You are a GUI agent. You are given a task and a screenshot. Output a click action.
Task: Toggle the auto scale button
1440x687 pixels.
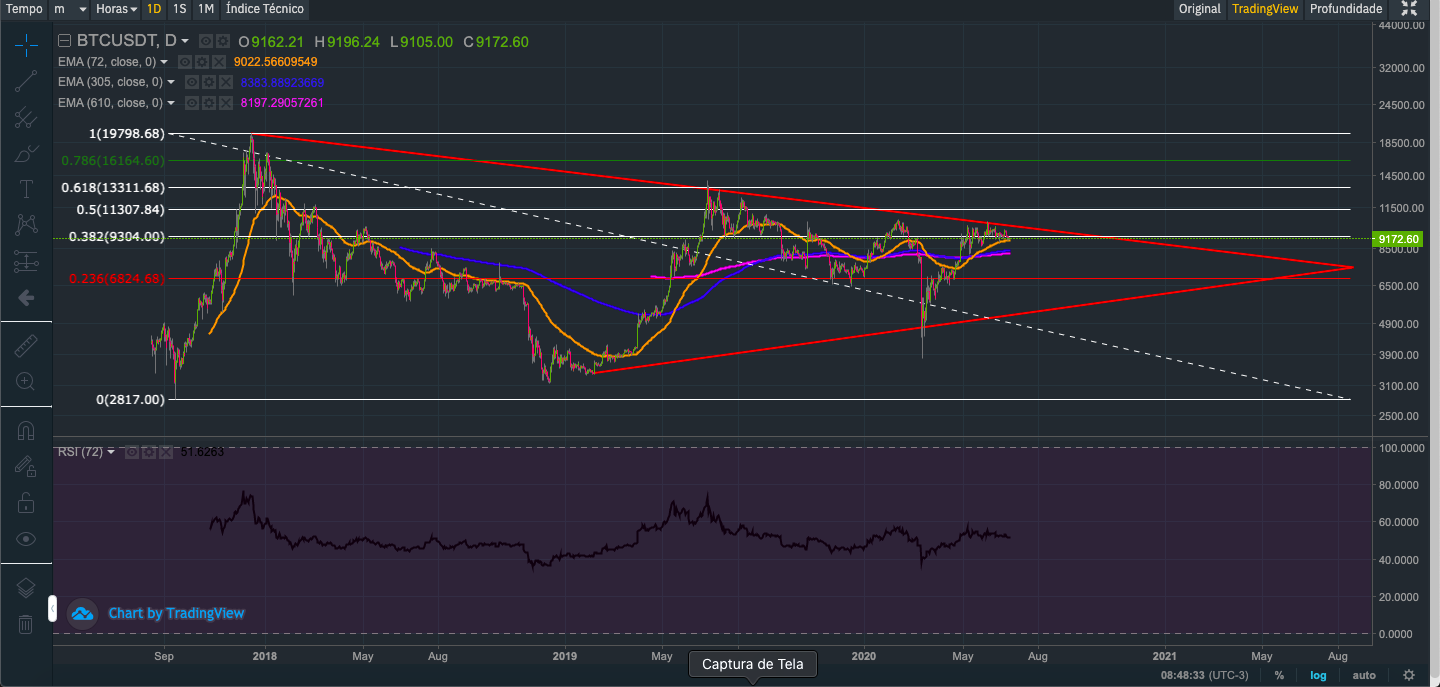point(1364,675)
